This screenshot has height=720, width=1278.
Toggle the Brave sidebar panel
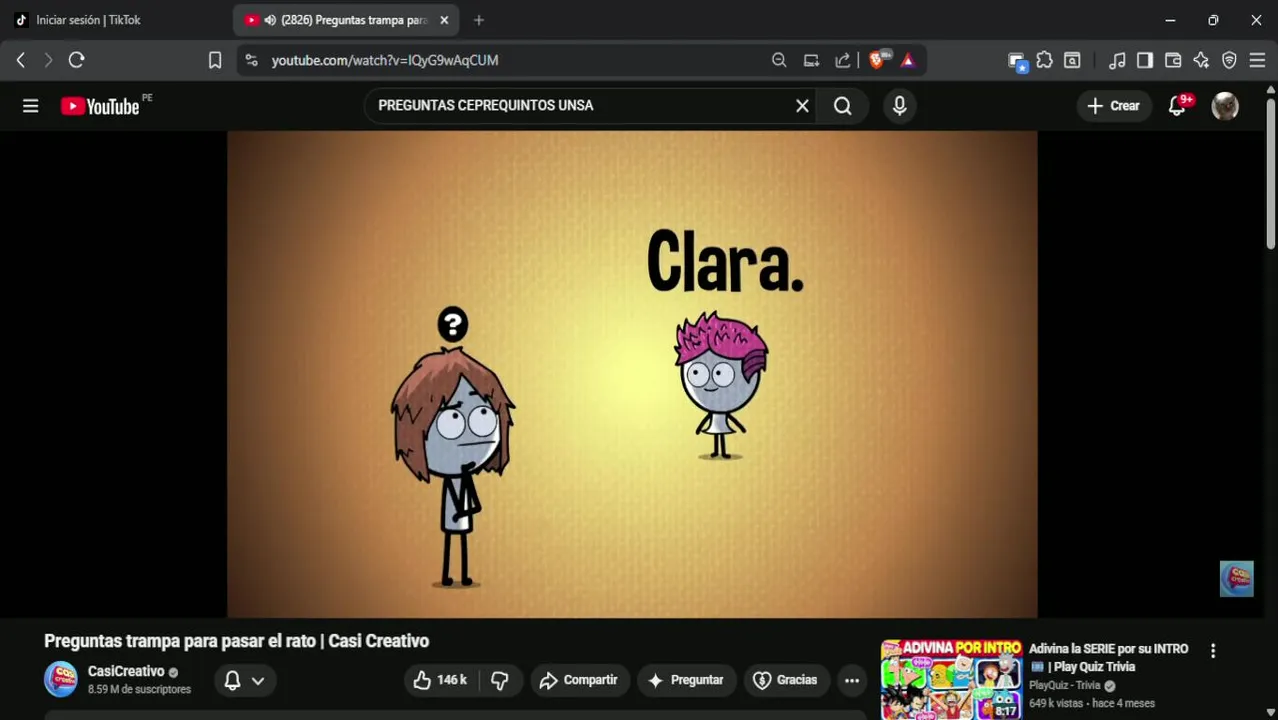[x=1145, y=60]
